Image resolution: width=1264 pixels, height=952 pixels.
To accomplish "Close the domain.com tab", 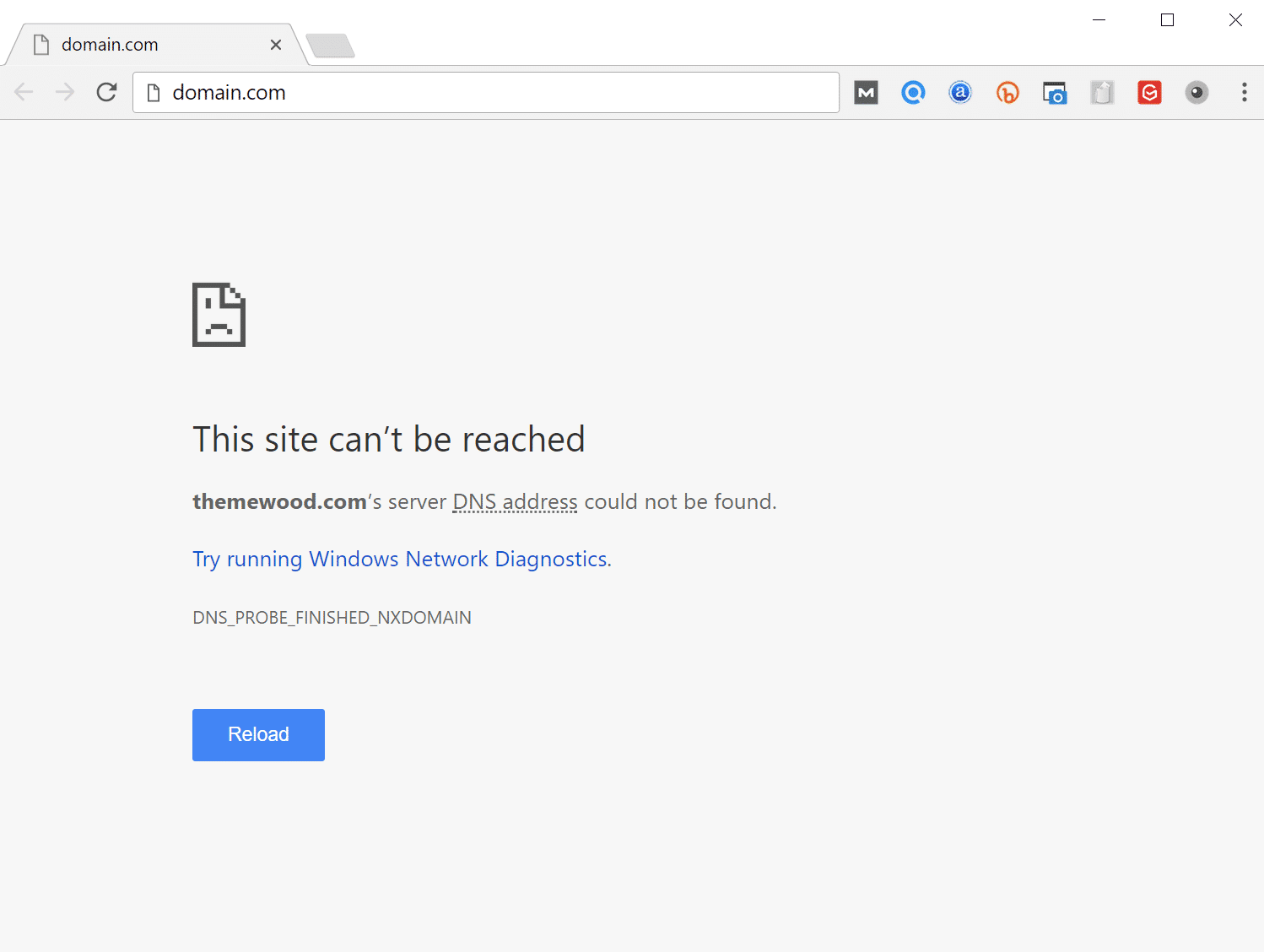I will point(276,44).
